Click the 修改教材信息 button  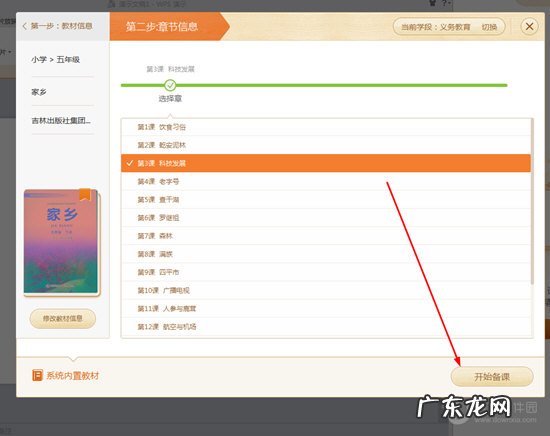tap(63, 318)
